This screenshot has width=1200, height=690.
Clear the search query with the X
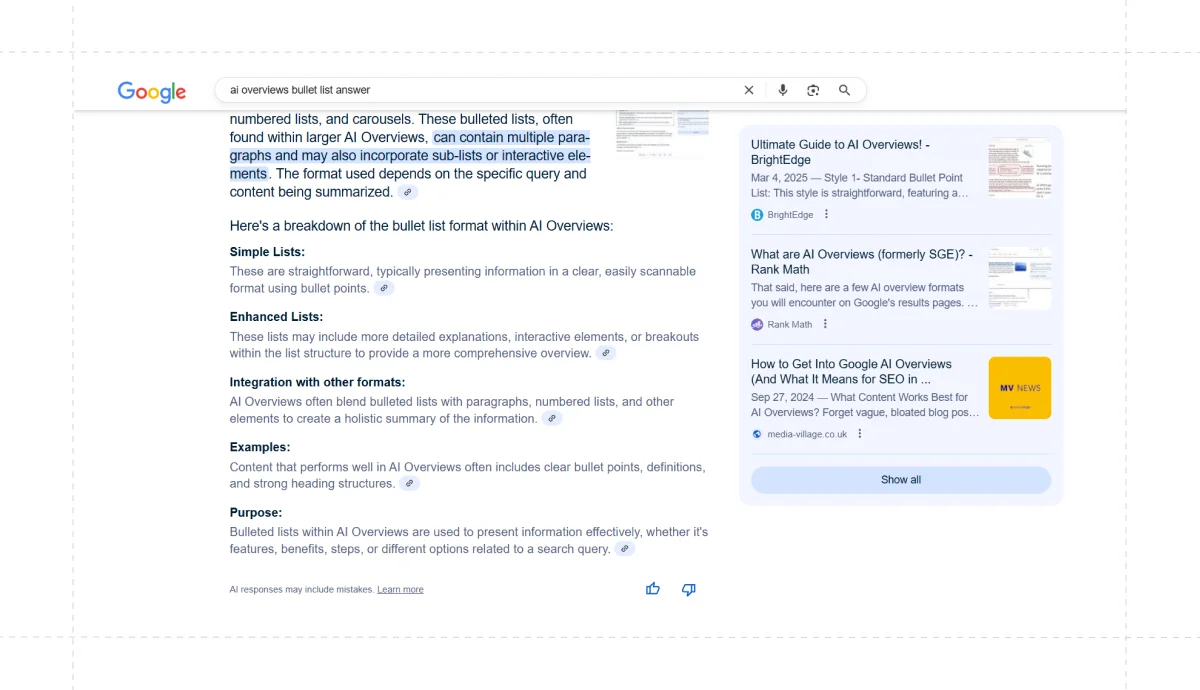coord(749,90)
